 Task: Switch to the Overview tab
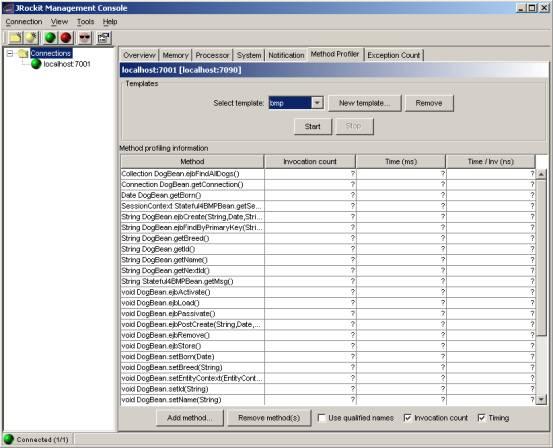pos(139,55)
